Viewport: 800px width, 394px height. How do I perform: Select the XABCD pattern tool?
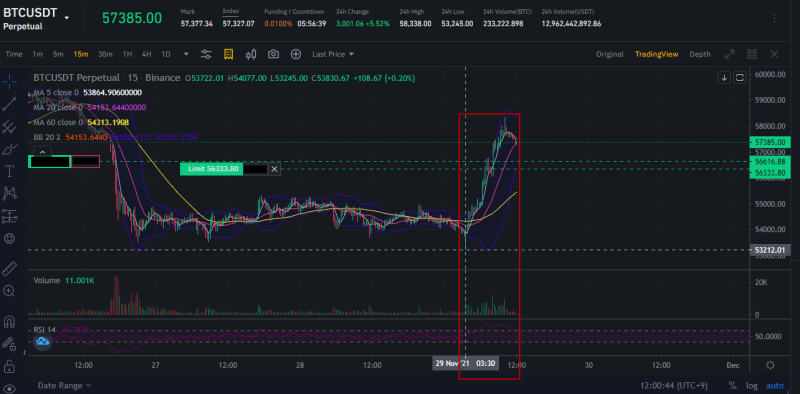click(9, 193)
